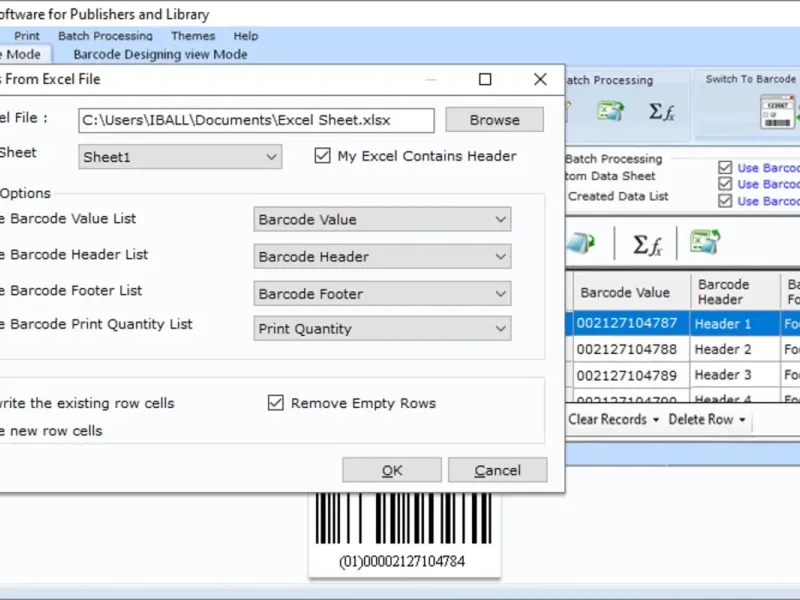Screen dimensions: 800x600
Task: Click the Browse button
Action: (x=494, y=120)
